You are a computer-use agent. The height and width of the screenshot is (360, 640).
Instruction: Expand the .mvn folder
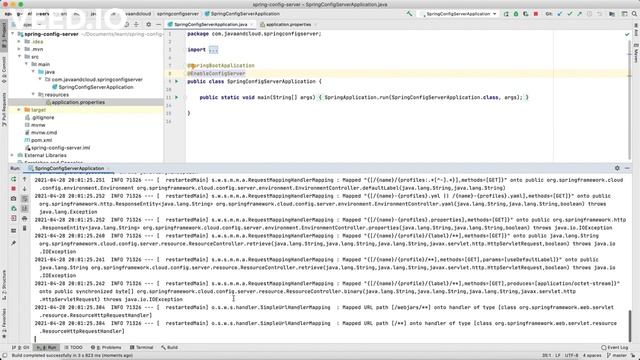click(19, 49)
